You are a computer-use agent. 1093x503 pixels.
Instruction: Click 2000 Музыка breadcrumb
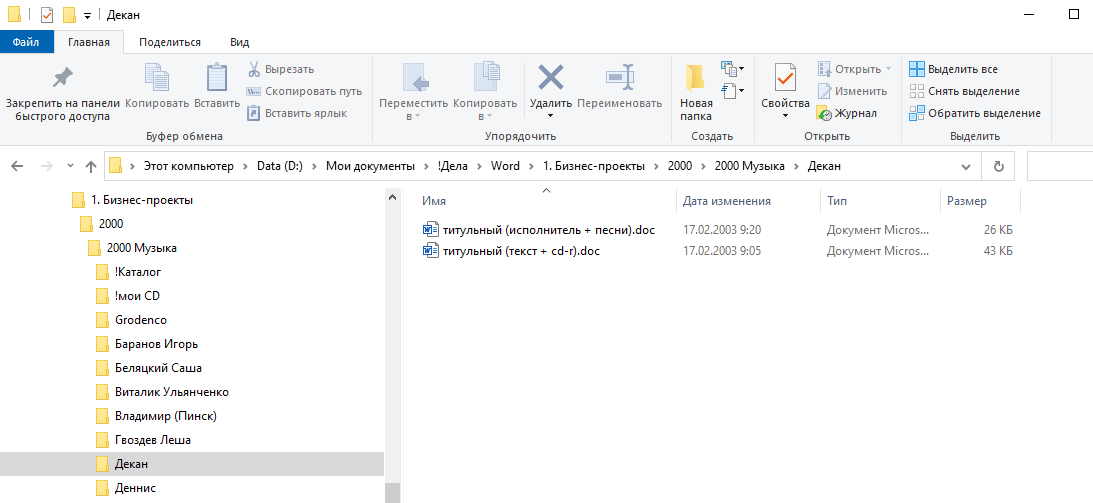click(x=749, y=167)
